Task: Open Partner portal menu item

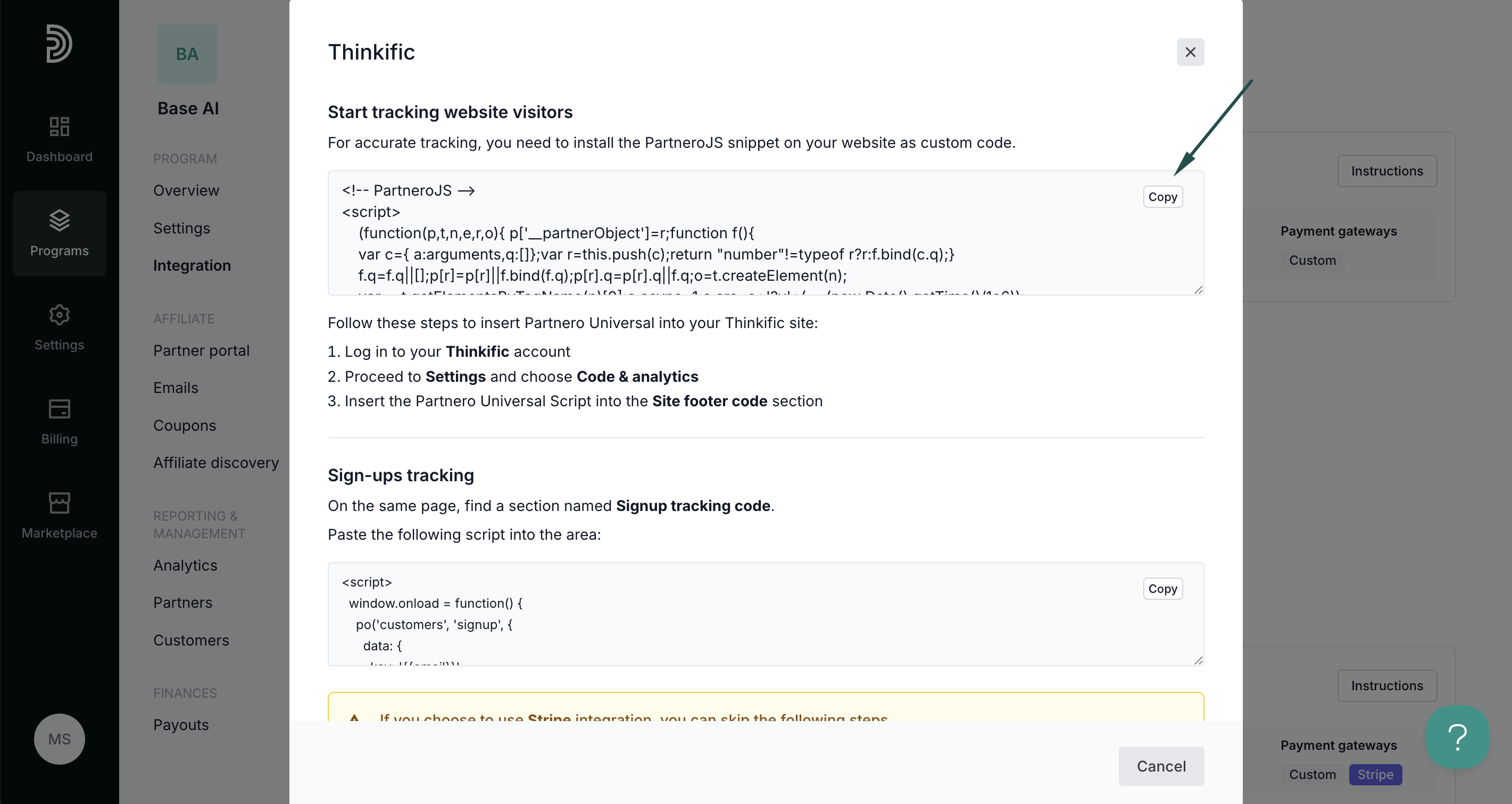Action: click(x=201, y=350)
